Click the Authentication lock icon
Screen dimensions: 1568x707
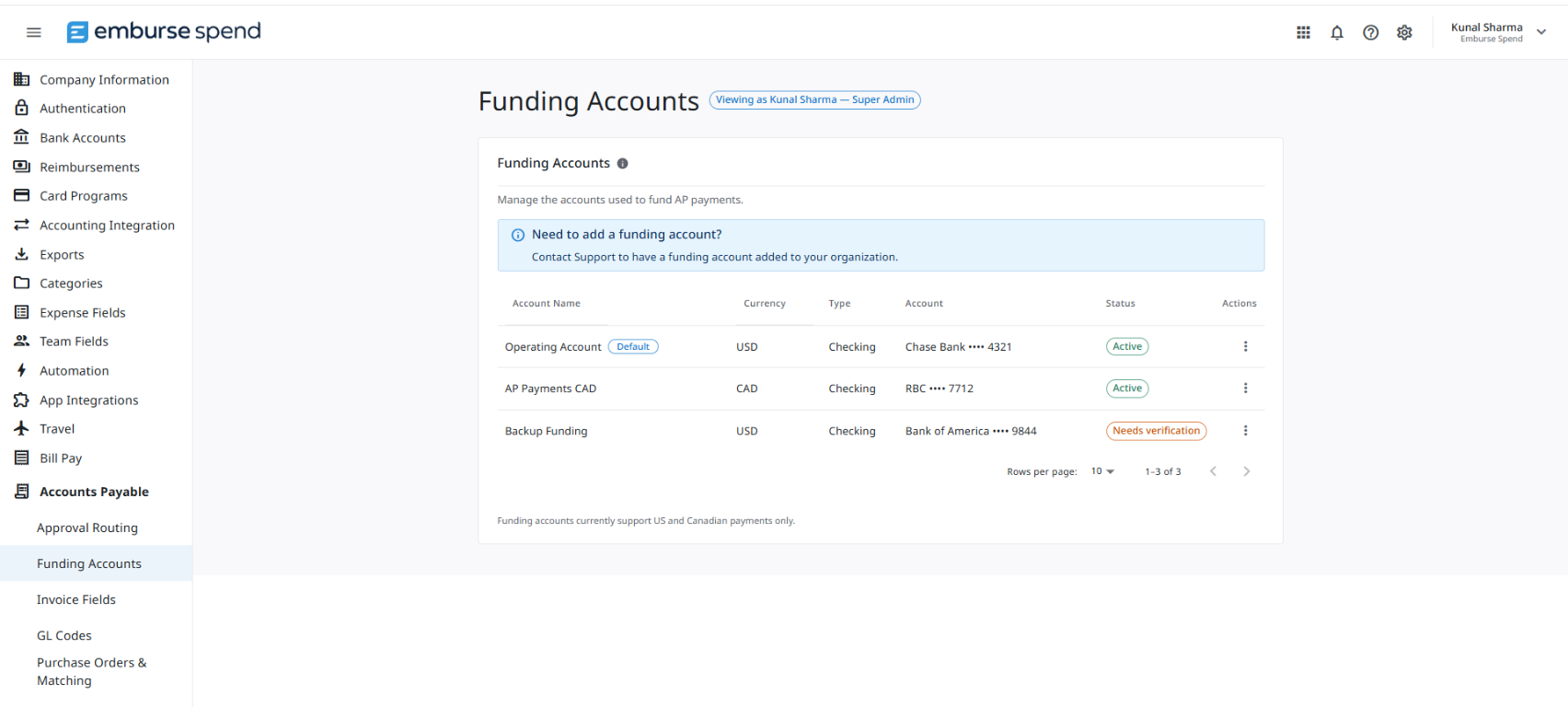[x=21, y=108]
